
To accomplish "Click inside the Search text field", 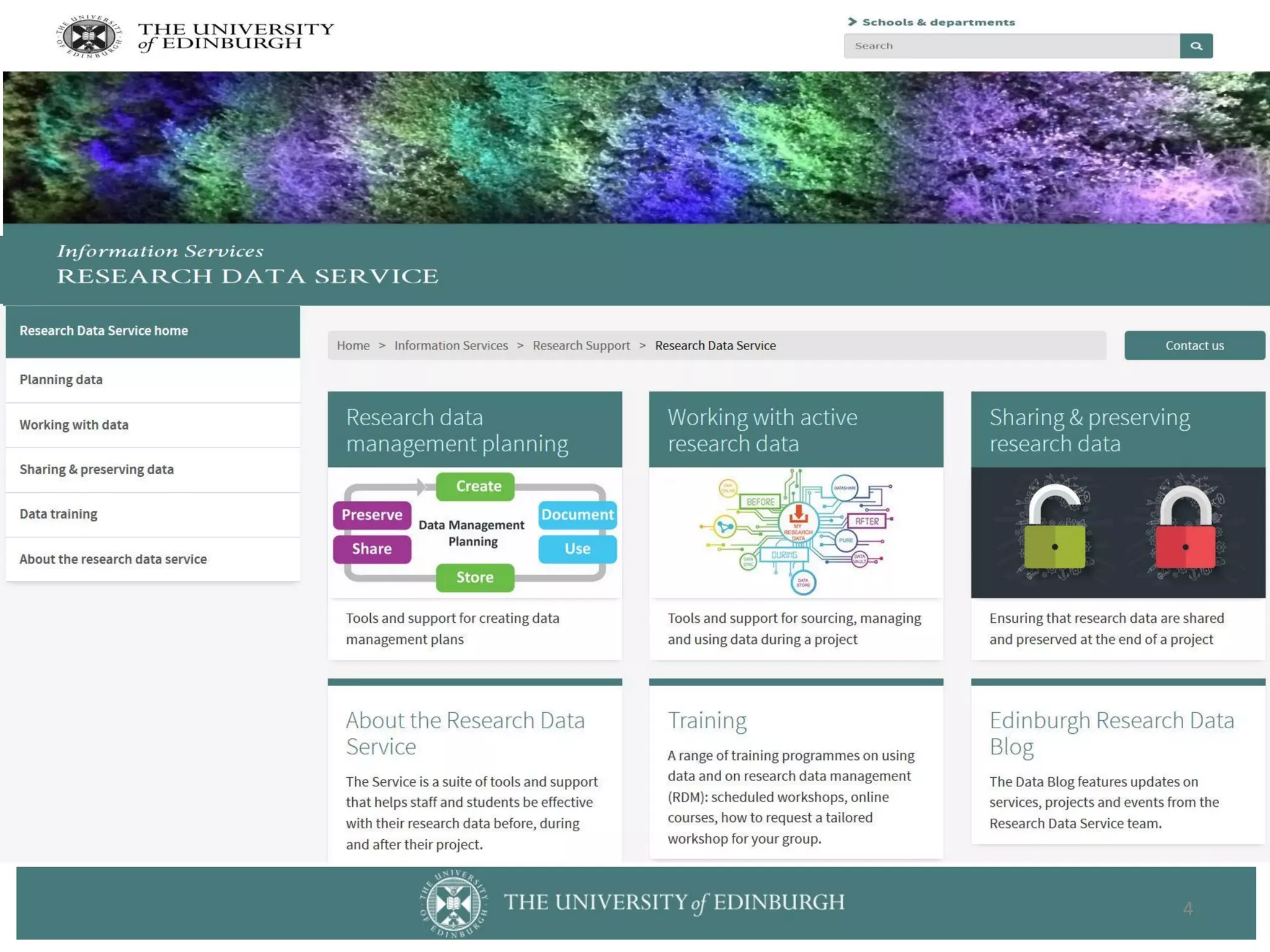I will tap(1011, 46).
